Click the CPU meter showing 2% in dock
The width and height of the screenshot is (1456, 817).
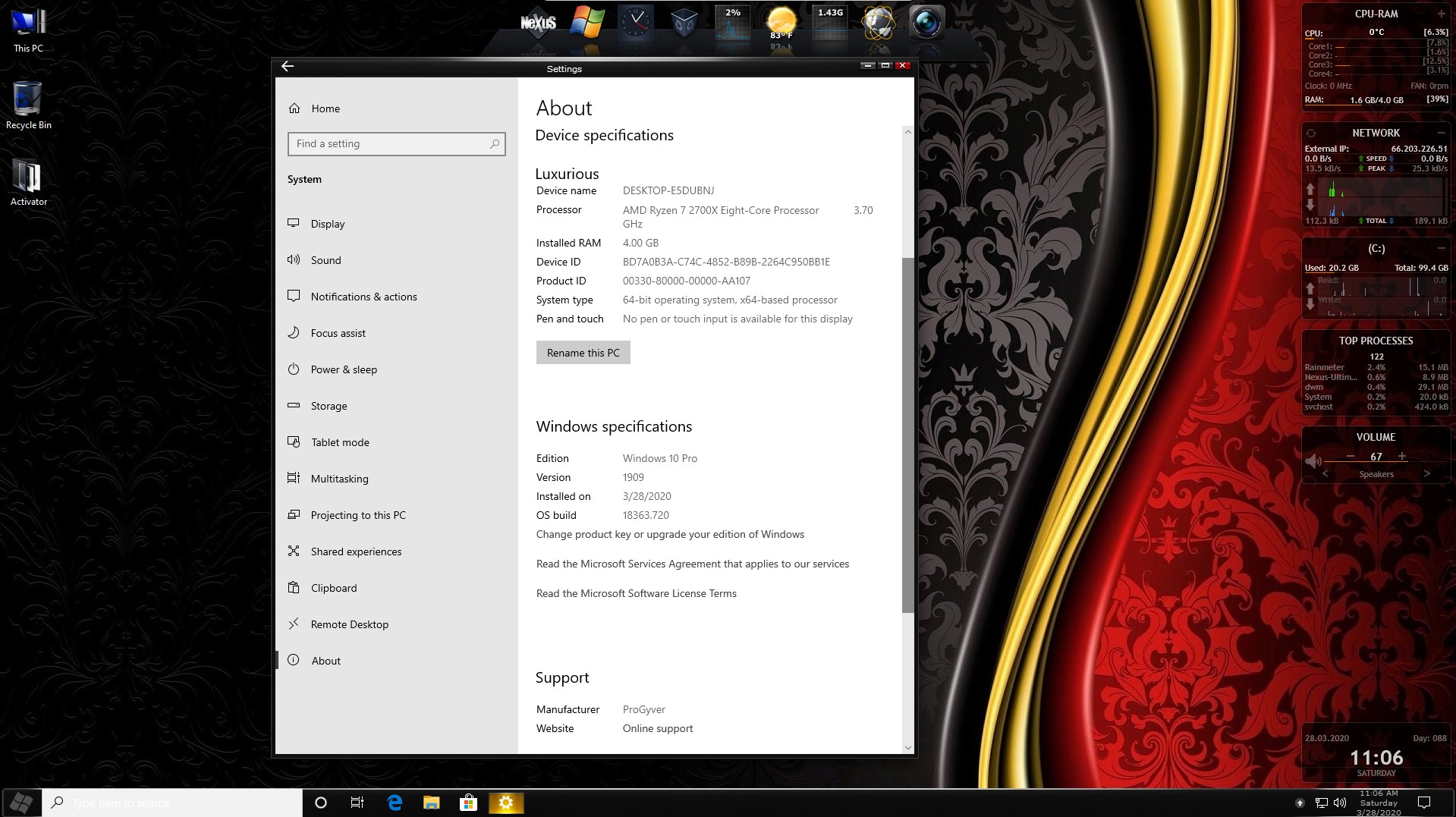pyautogui.click(x=732, y=23)
